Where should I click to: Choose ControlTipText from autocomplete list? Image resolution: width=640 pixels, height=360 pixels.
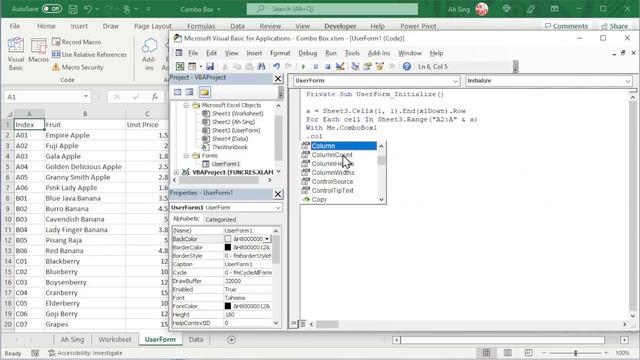333,191
